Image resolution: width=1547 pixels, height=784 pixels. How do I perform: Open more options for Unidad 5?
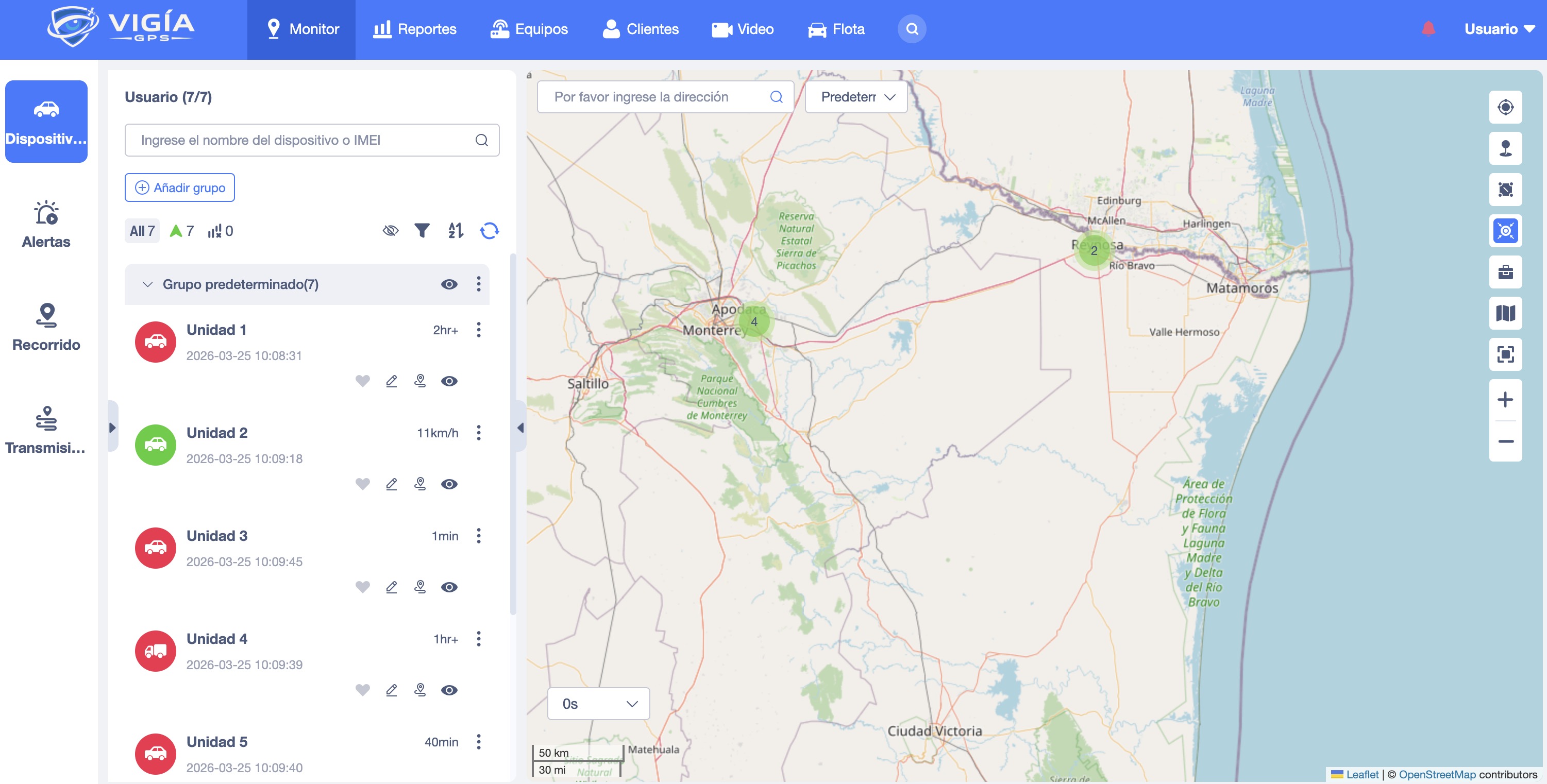(478, 741)
